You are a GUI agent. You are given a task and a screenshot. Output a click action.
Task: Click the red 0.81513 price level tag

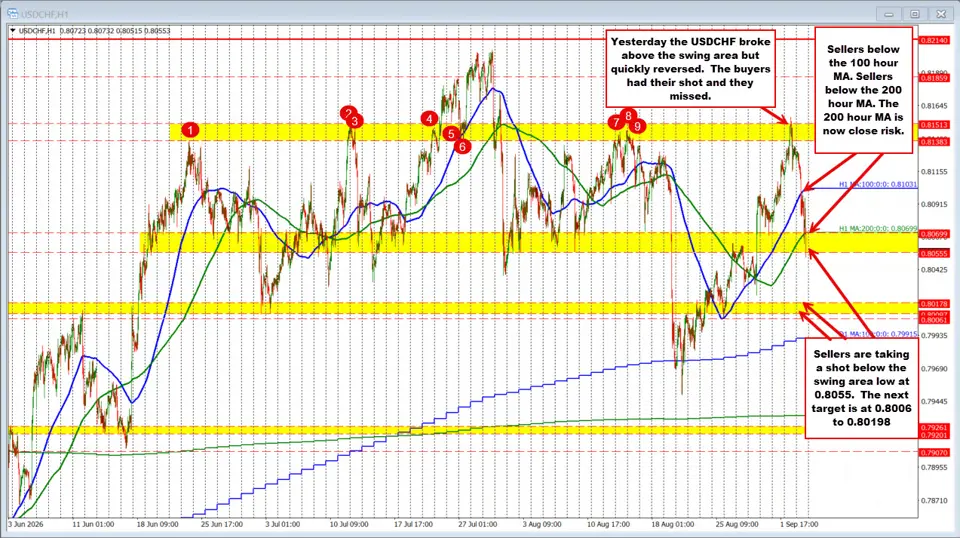click(x=934, y=125)
